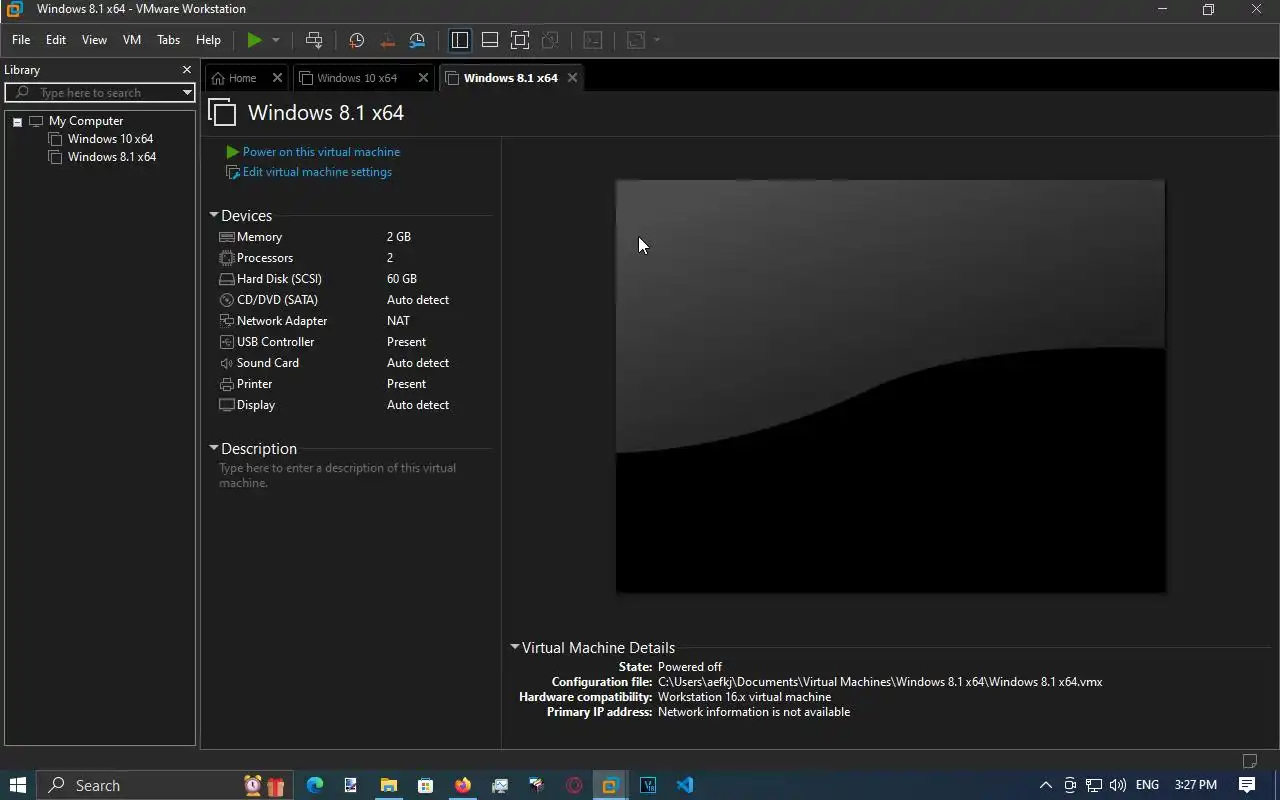The width and height of the screenshot is (1280, 800).
Task: Click the Network Adapter device icon
Action: [227, 321]
